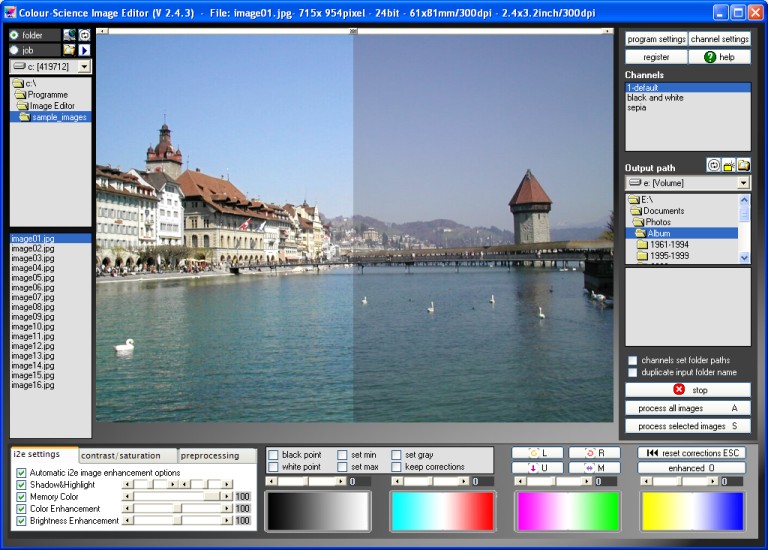Click the process all images button

pyautogui.click(x=687, y=408)
